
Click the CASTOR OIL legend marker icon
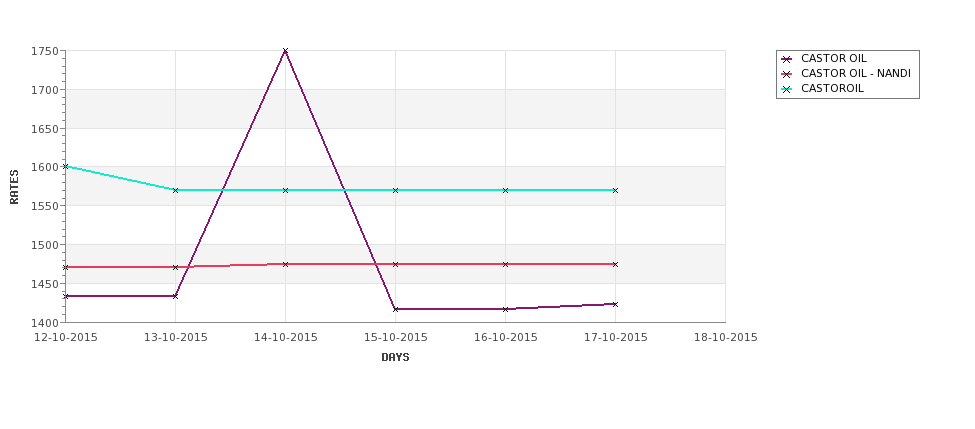[x=786, y=59]
